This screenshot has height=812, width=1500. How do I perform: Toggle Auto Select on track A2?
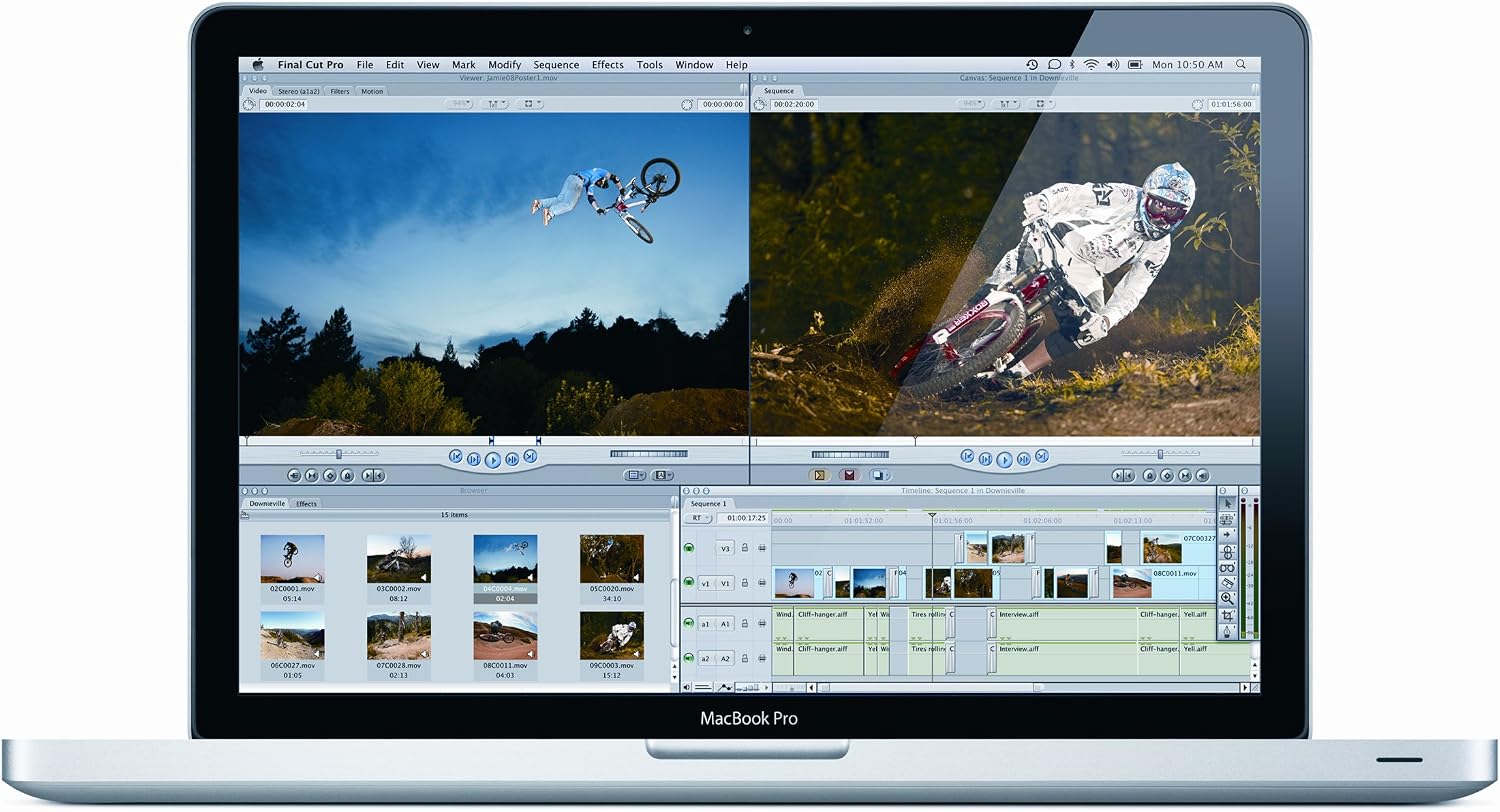[762, 658]
